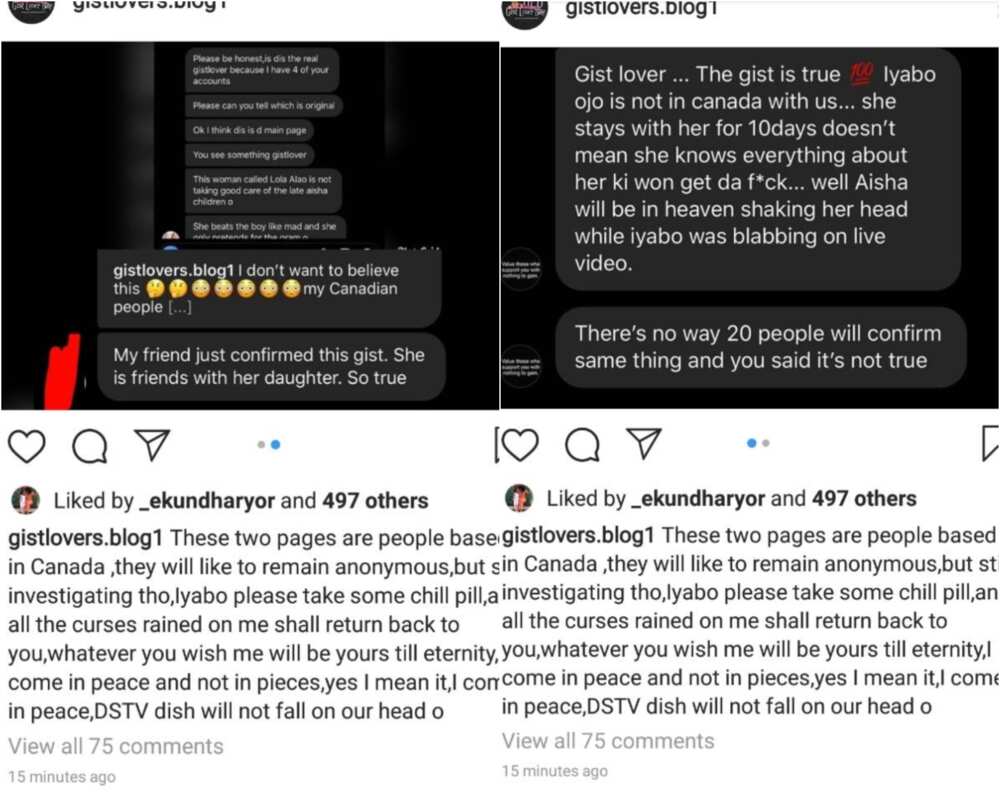This screenshot has width=1000, height=800.
Task: Open _ekundharyor profile from left post likes
Action: [207, 501]
